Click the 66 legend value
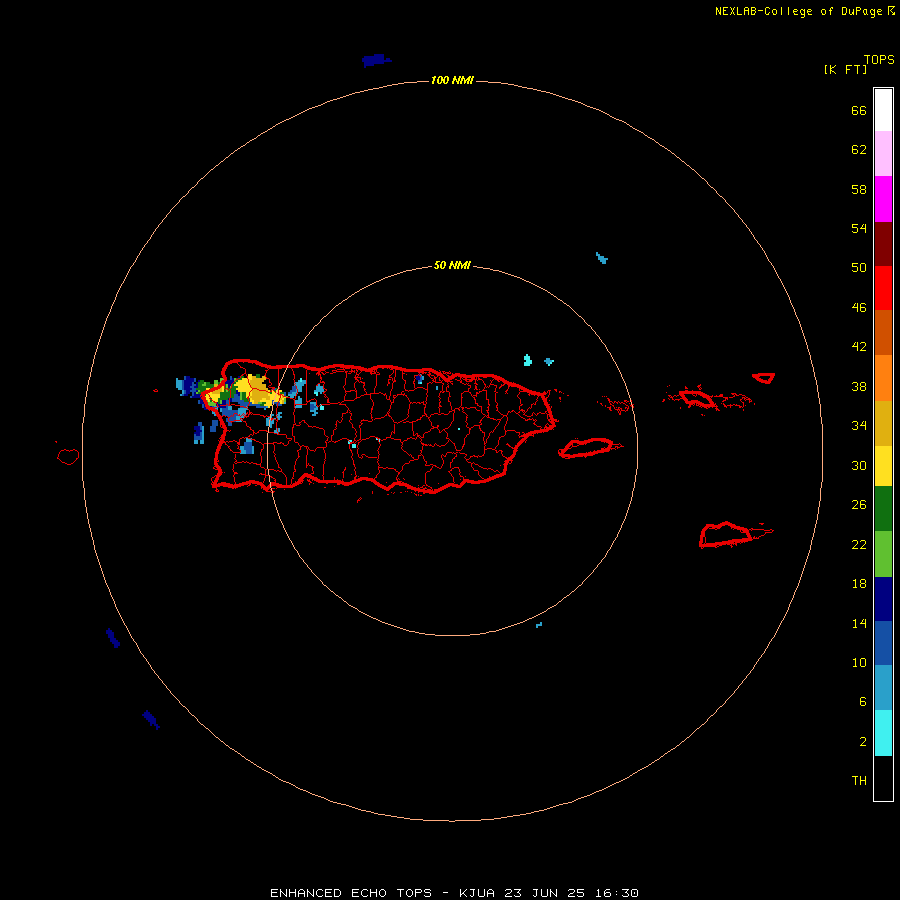This screenshot has height=900, width=900. coord(859,110)
